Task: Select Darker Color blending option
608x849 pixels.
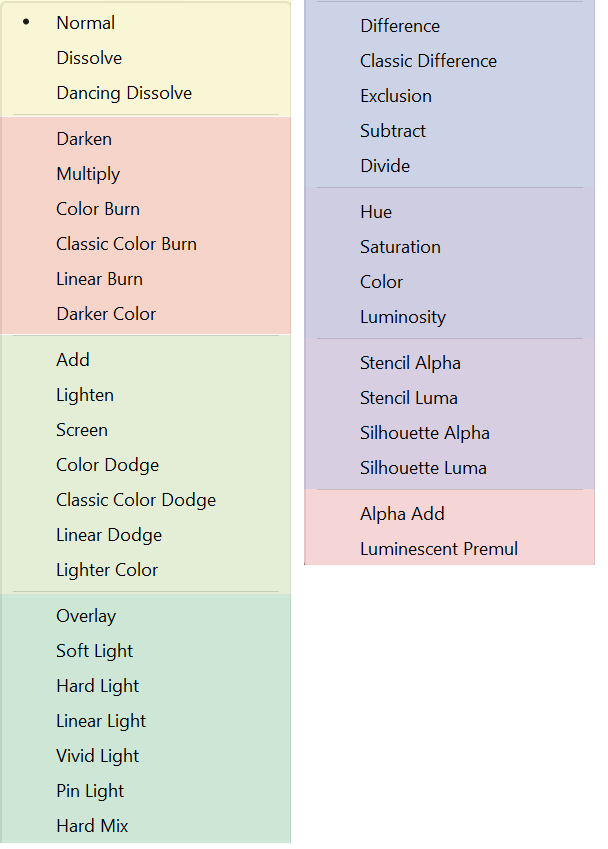Action: click(106, 314)
